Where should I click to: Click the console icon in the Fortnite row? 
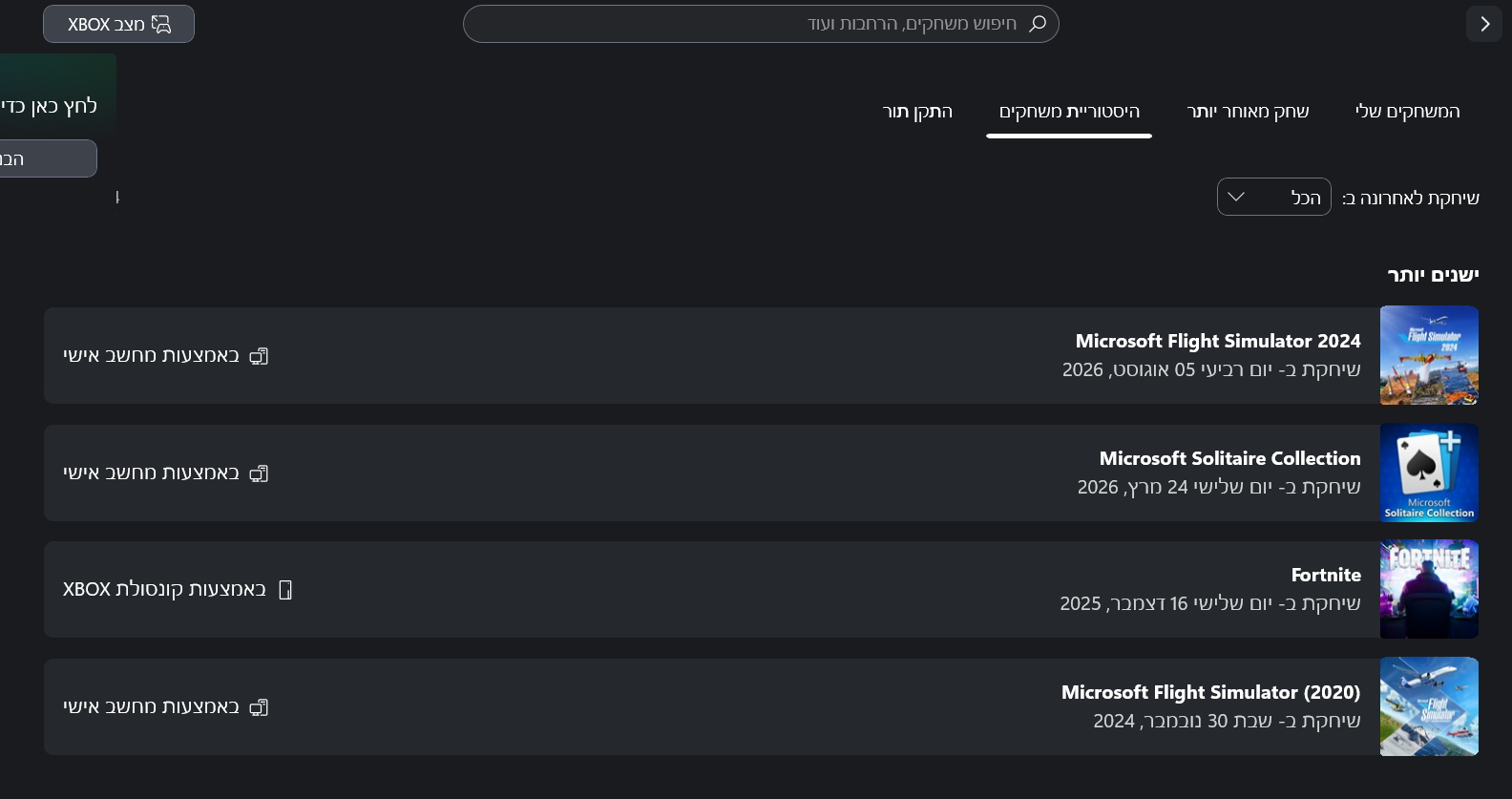coord(284,590)
